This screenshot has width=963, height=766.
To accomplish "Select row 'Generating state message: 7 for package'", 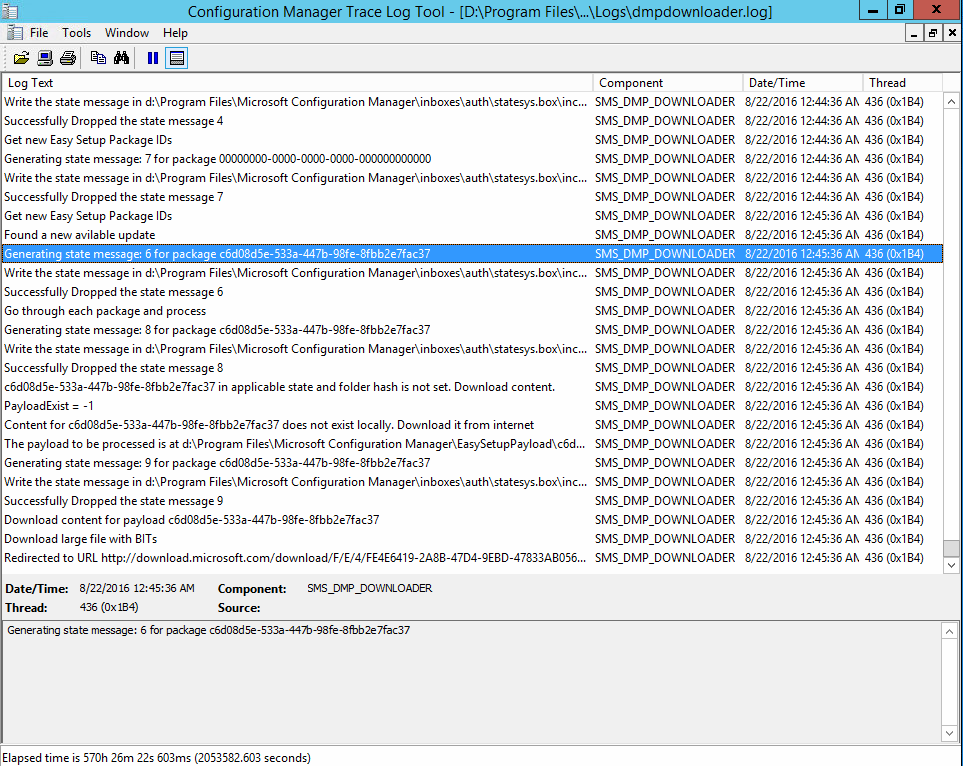I will click(472, 159).
